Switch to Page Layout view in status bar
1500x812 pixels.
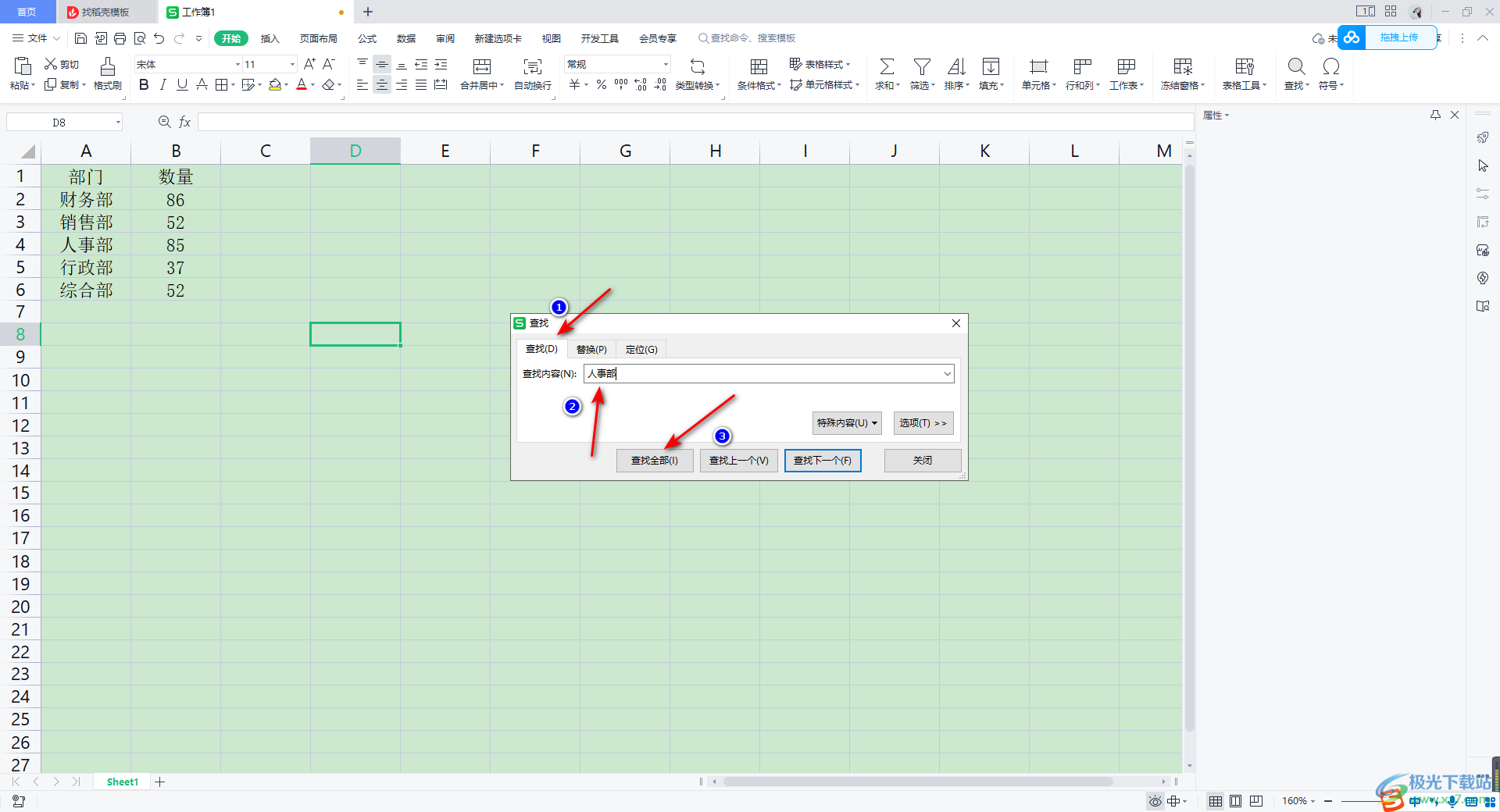pyautogui.click(x=1235, y=801)
